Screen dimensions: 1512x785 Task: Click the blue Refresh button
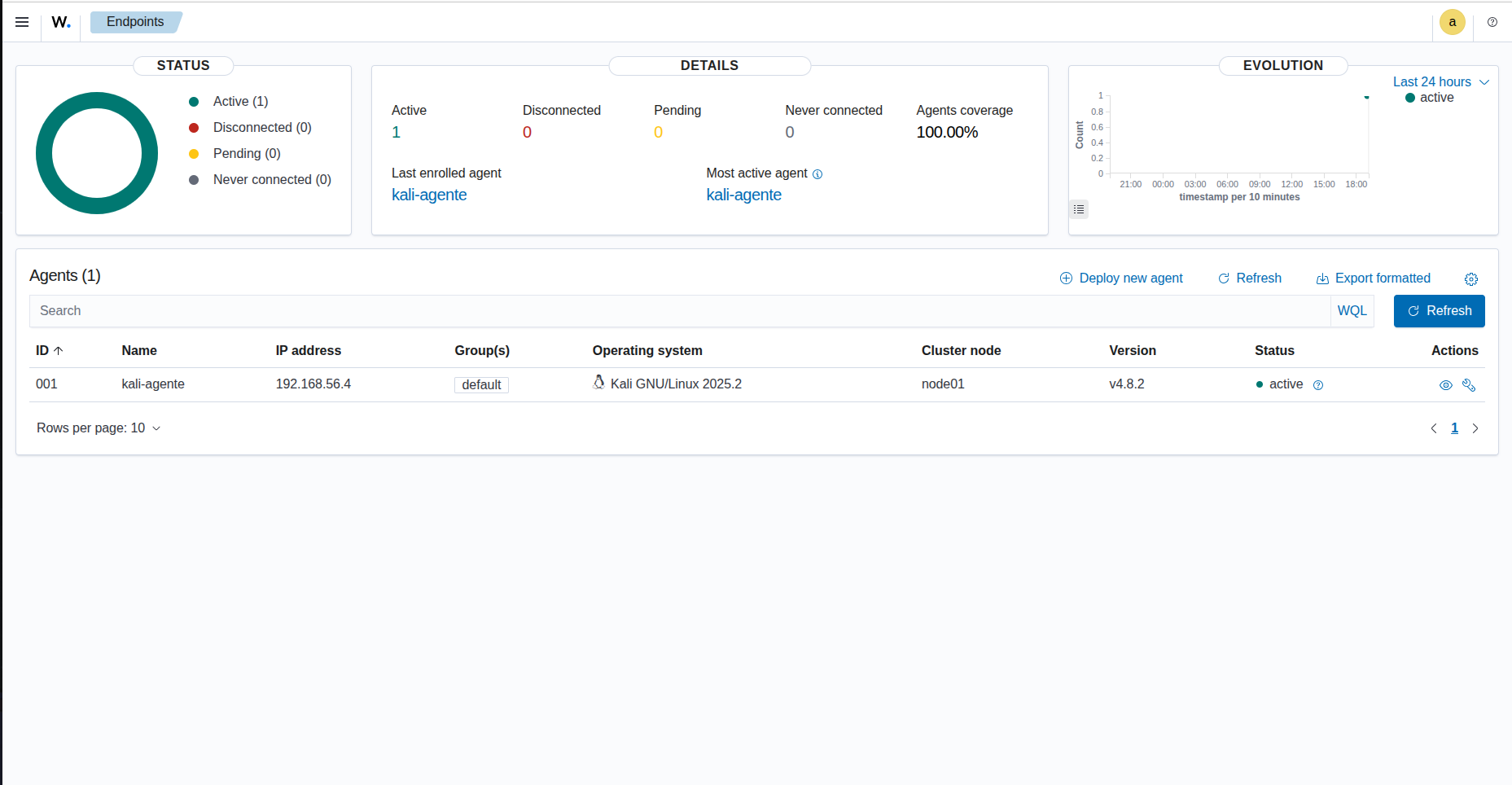coord(1440,311)
